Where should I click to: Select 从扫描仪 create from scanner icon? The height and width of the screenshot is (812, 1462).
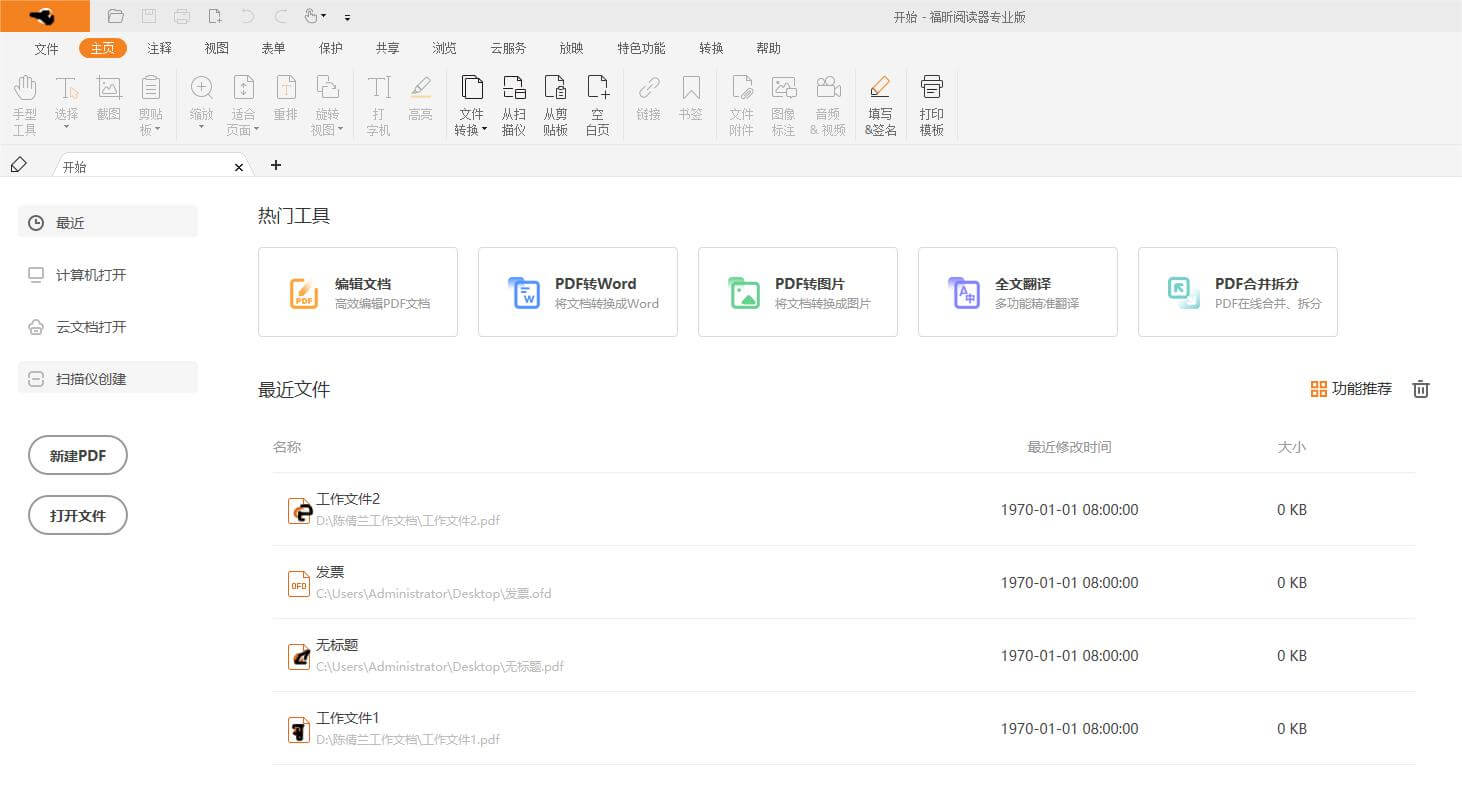513,90
